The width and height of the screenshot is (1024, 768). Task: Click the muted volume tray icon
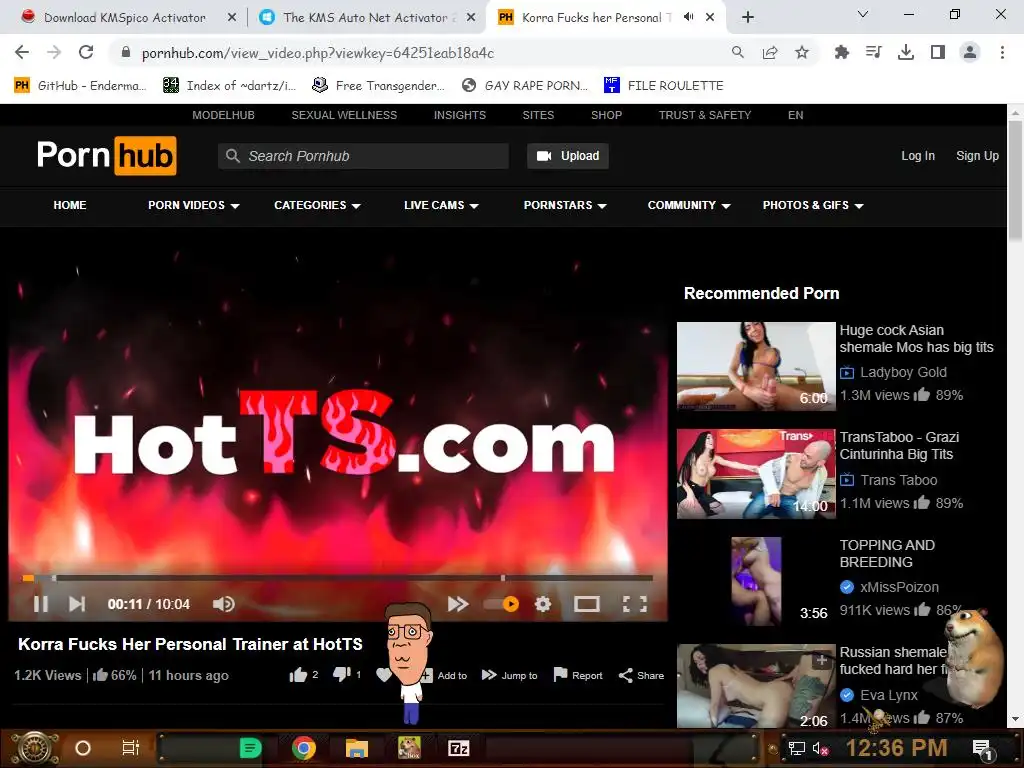tap(820, 749)
